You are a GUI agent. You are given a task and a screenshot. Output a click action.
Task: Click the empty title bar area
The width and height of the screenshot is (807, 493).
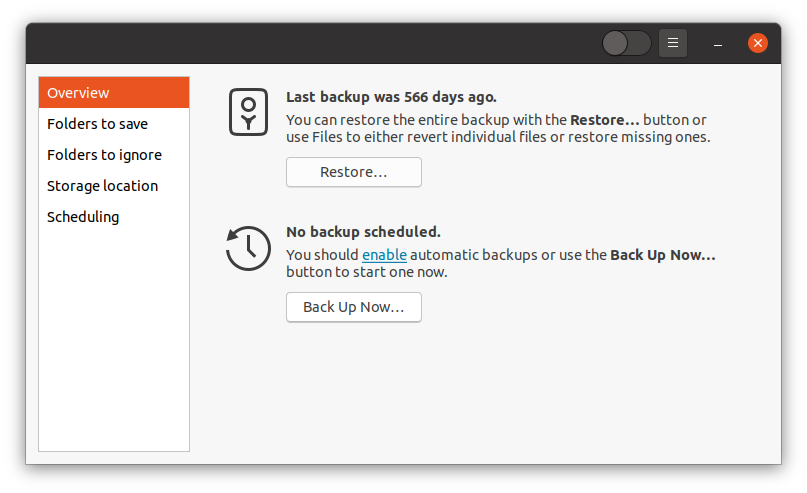coord(309,43)
